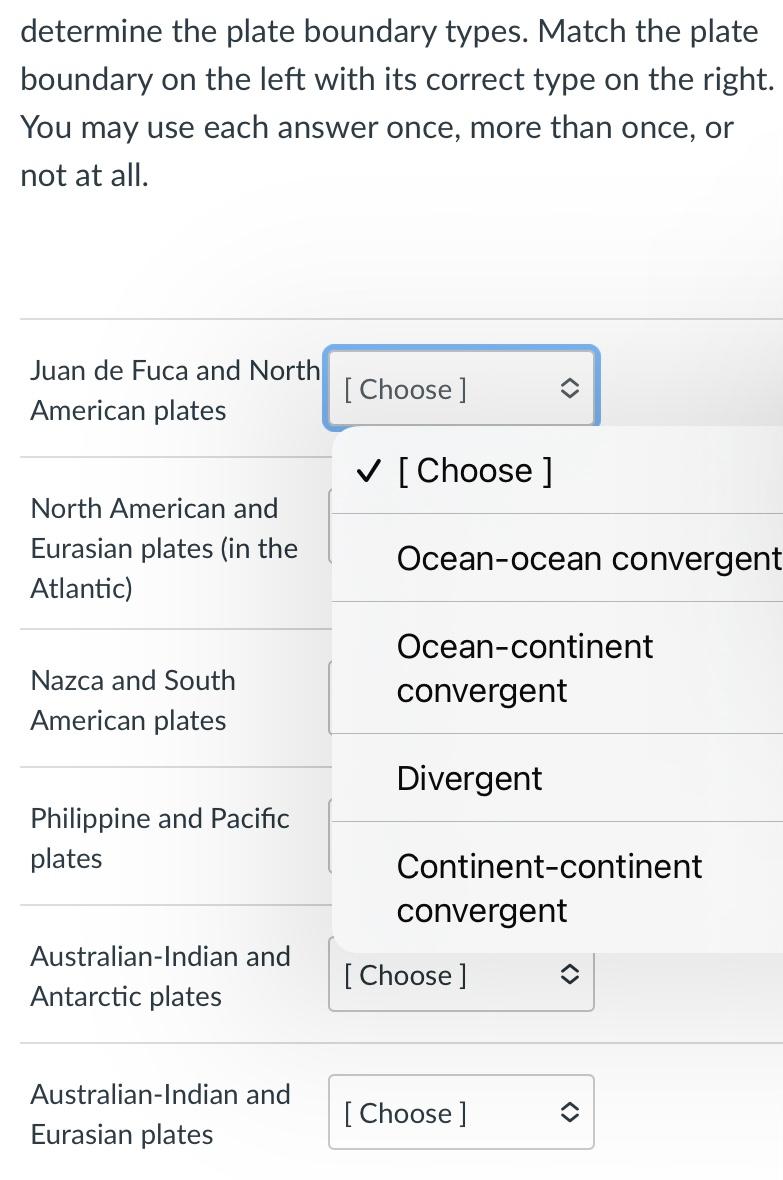Click the North American and Eurasian plates label
Viewport: 783px width, 1180px height.
click(164, 548)
